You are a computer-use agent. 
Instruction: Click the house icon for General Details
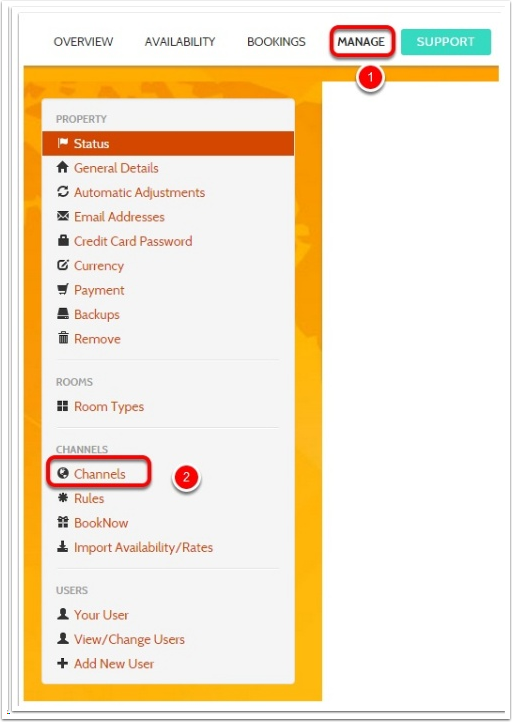coord(63,168)
